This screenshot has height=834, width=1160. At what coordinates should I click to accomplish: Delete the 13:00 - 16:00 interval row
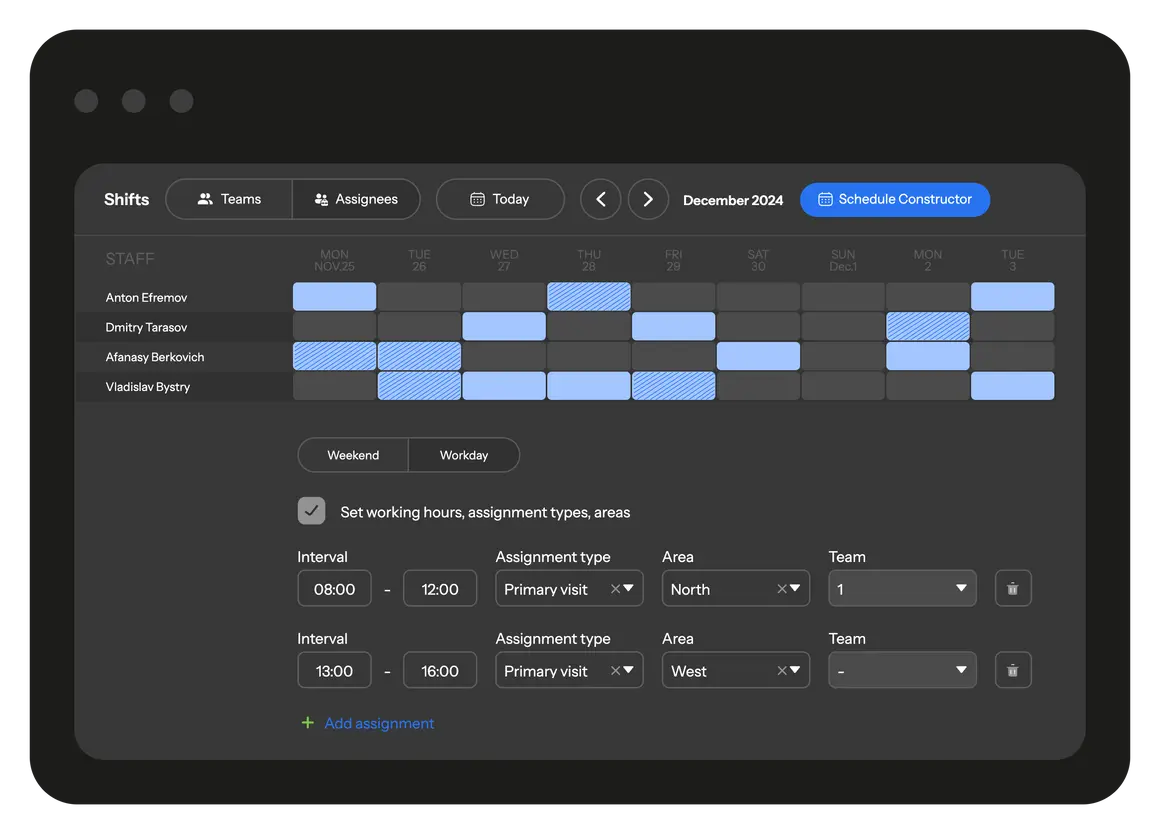point(1012,671)
